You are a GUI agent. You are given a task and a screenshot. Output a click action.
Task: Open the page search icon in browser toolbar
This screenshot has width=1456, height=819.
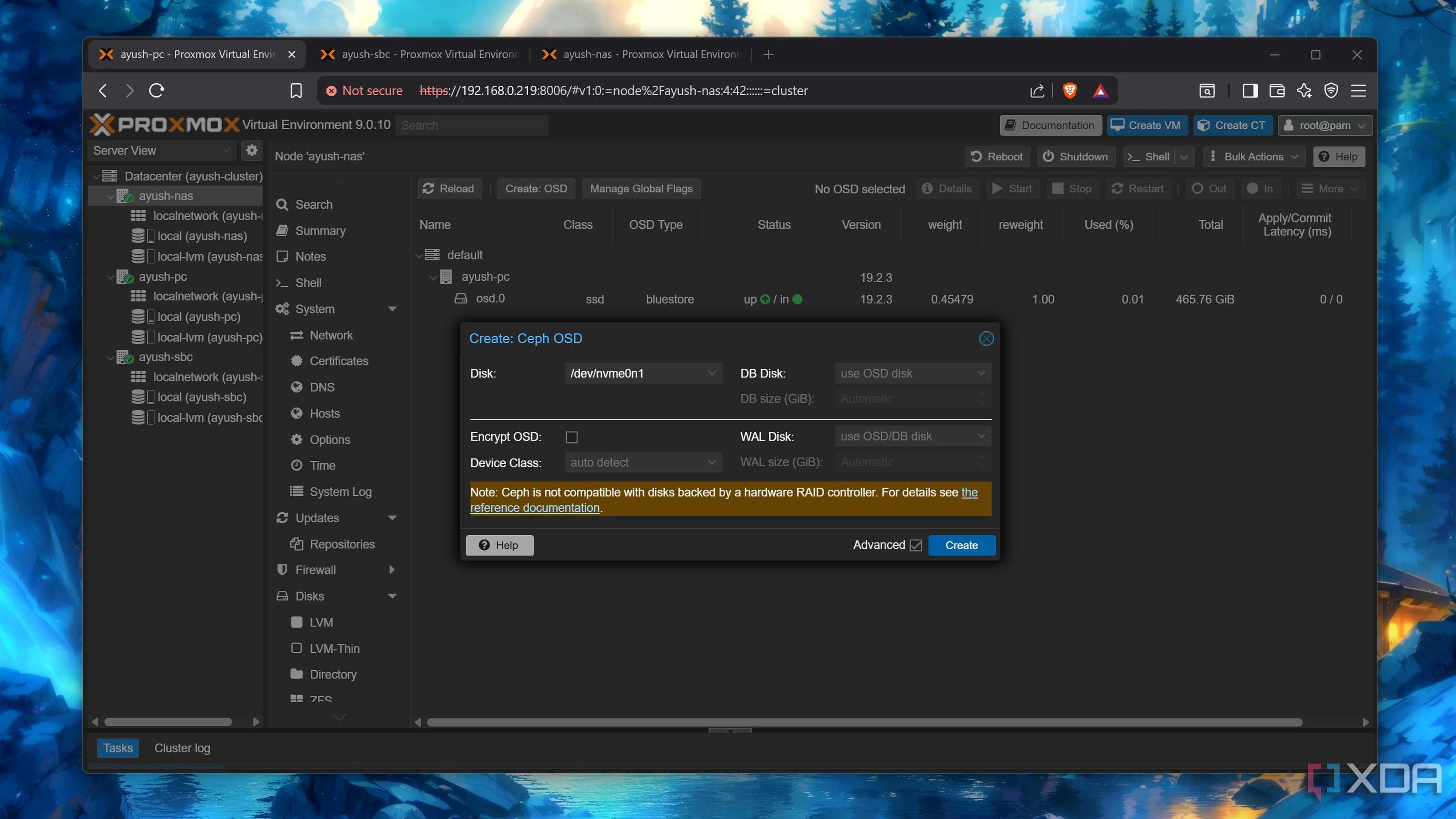click(x=1207, y=91)
